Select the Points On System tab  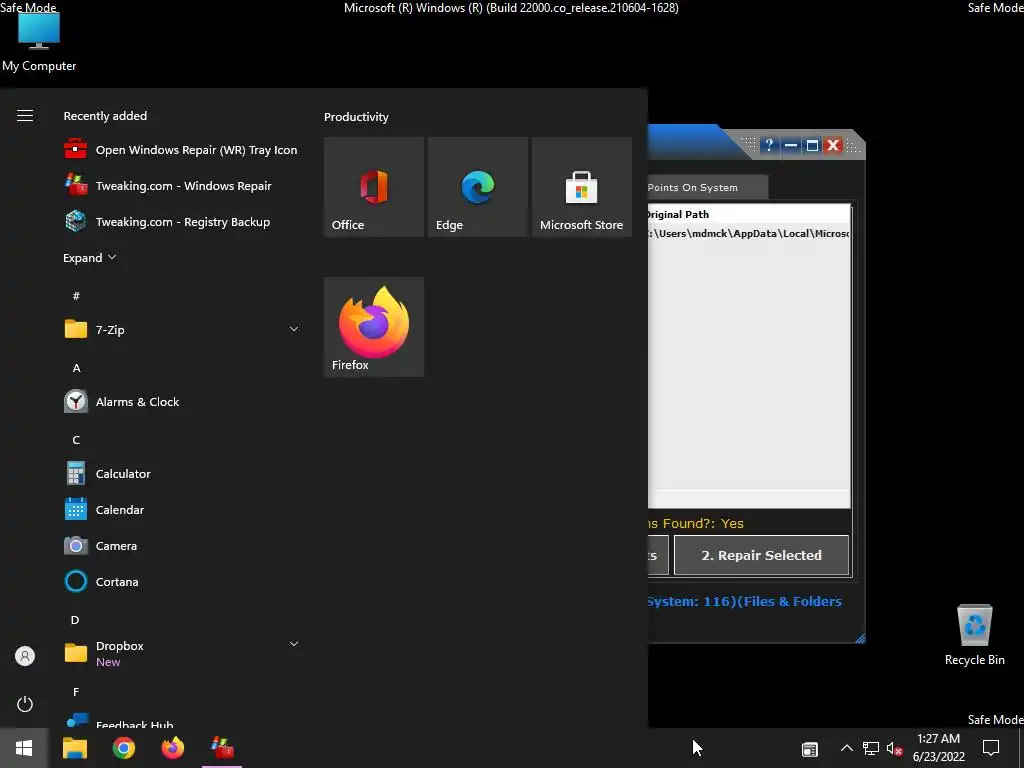coord(707,187)
